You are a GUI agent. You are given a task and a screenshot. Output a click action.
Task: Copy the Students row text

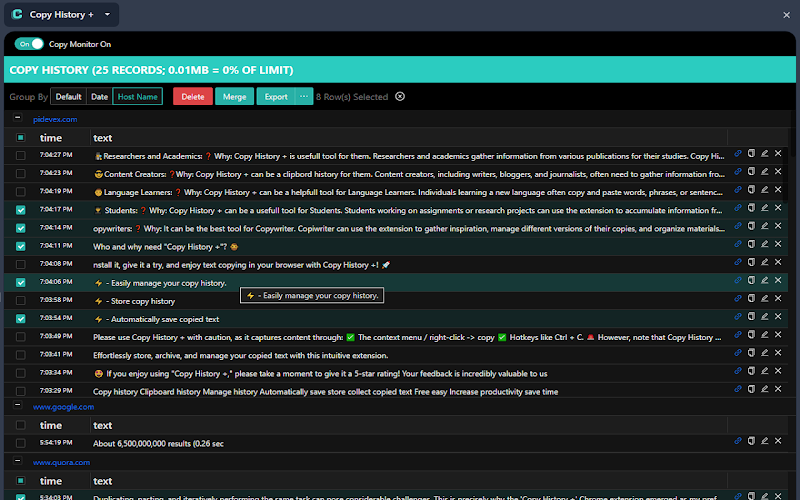click(751, 208)
